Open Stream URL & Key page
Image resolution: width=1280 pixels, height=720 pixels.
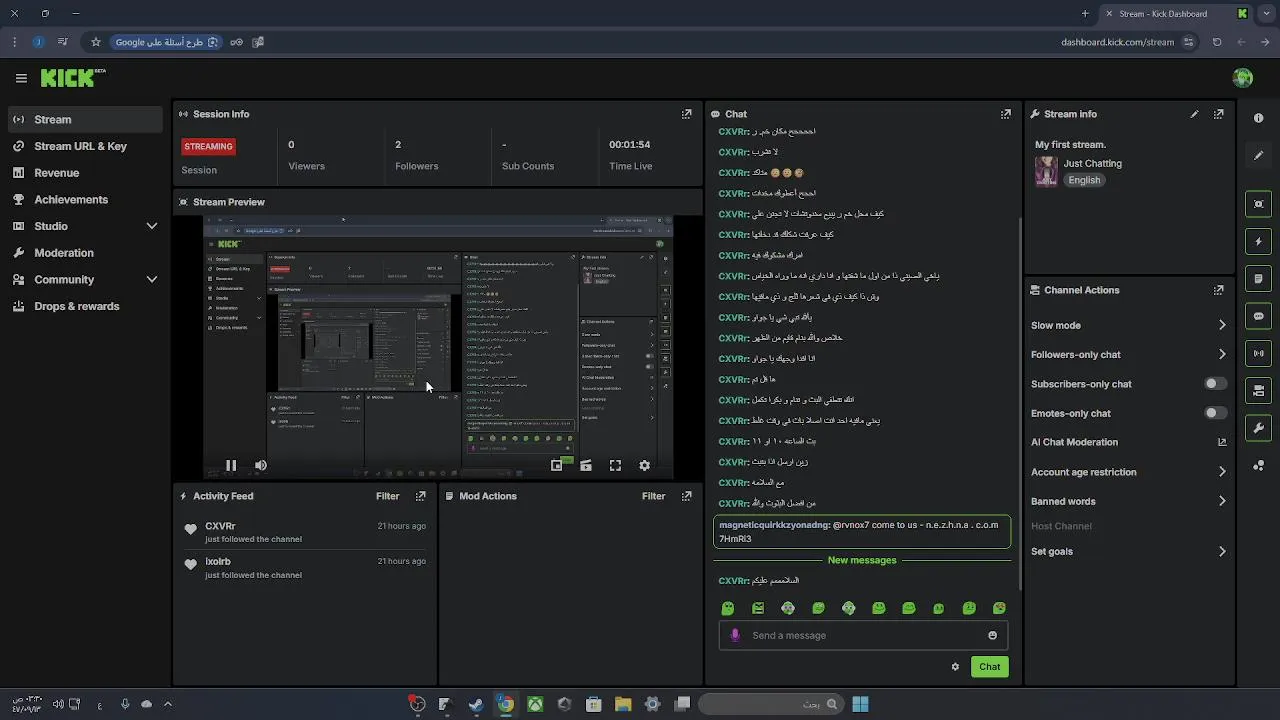coord(84,146)
